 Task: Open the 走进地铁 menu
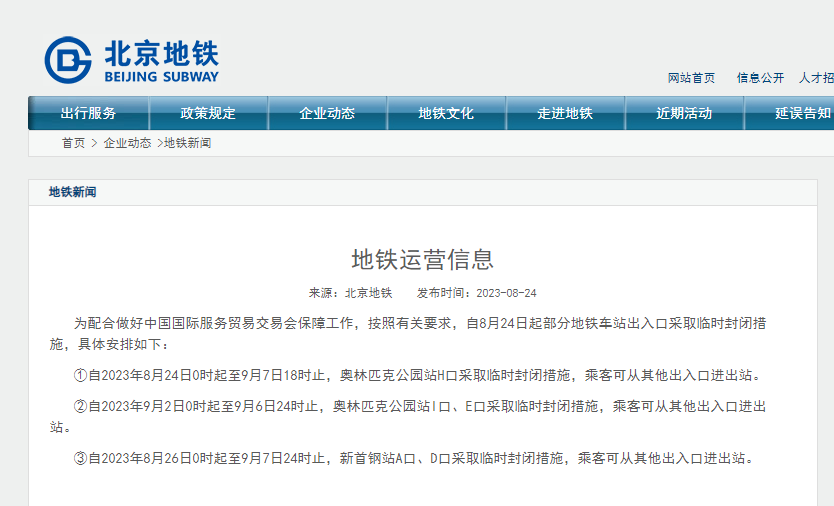(x=565, y=113)
